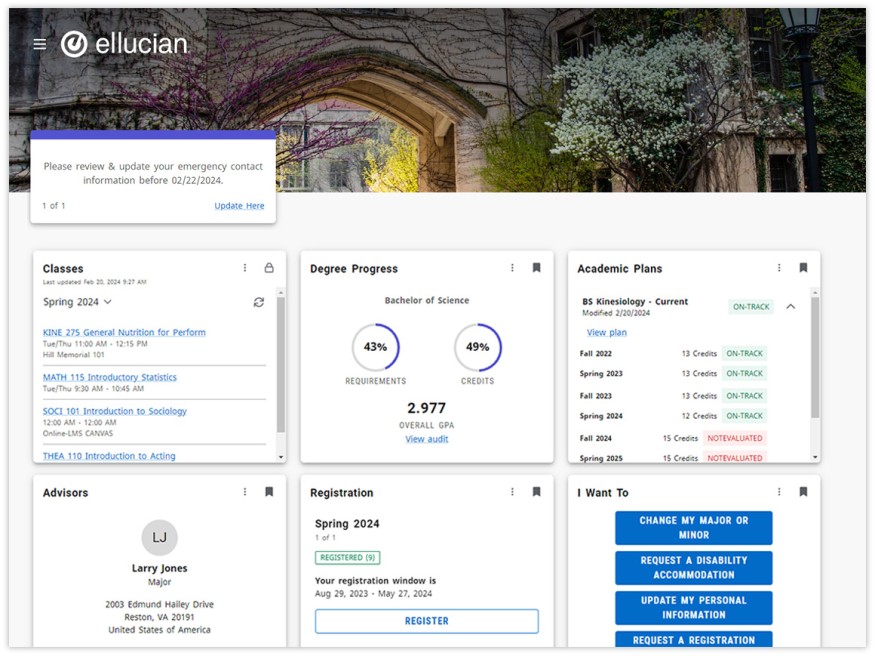Click the Register button
Screen dimensions: 875x656
tap(427, 621)
